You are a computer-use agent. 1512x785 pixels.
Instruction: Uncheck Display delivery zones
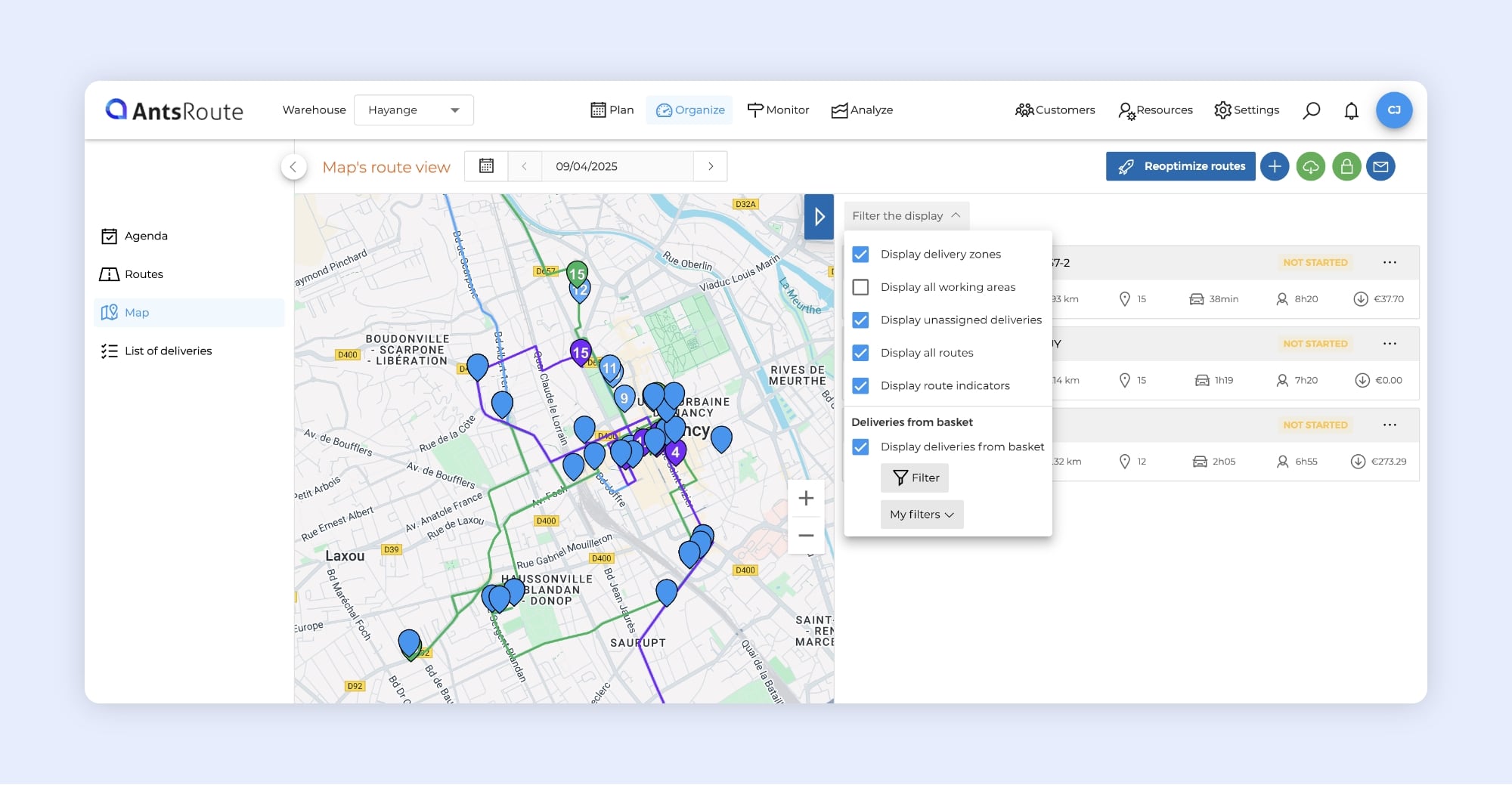click(860, 255)
